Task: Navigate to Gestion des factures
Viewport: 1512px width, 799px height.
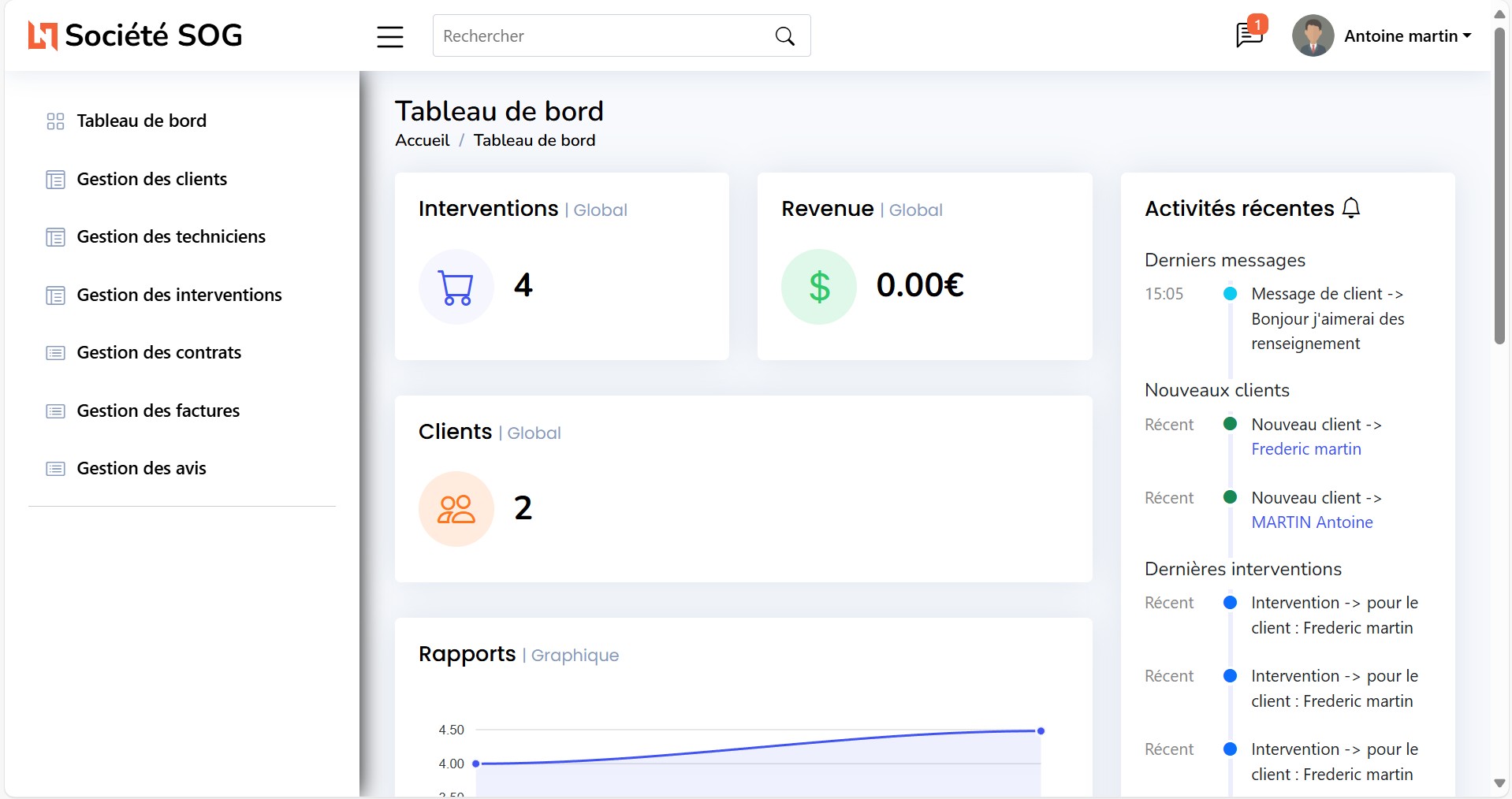Action: point(158,411)
